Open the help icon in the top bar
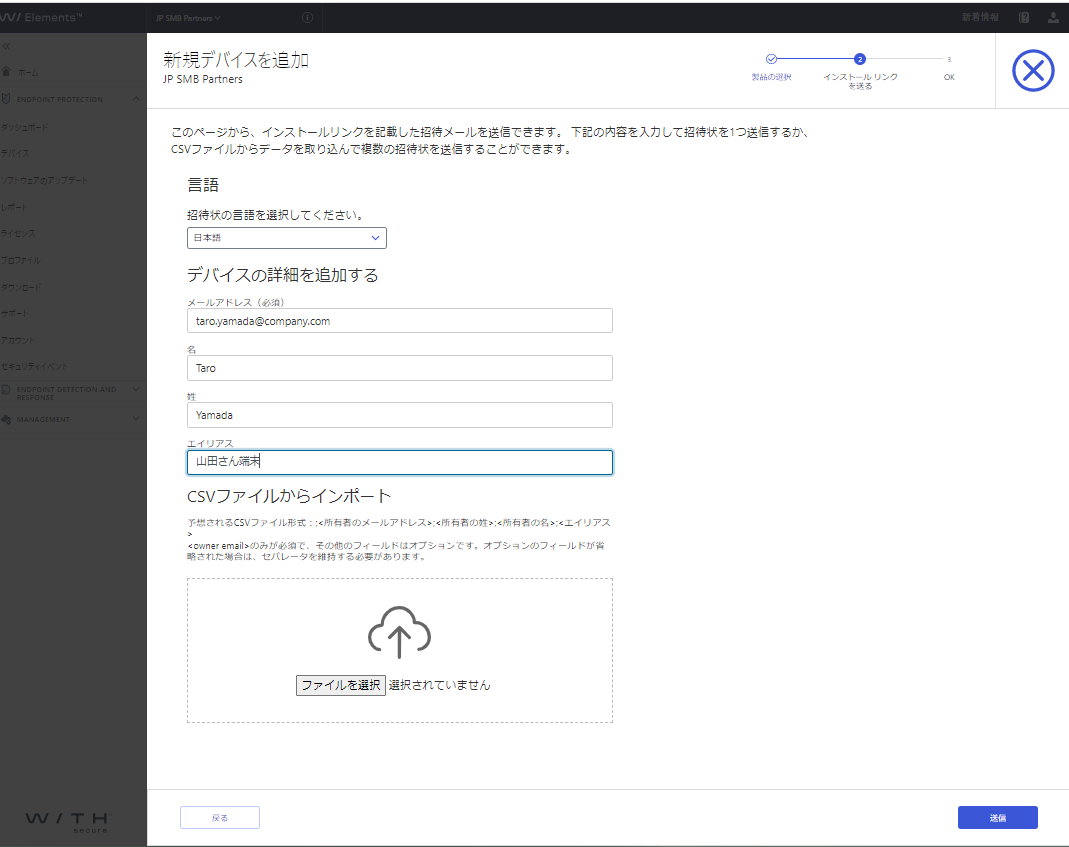1069x847 pixels. click(x=1022, y=17)
